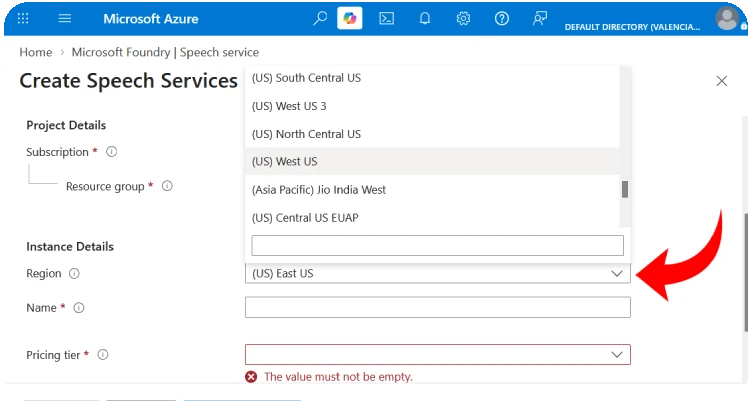Select (US) West US region
The height and width of the screenshot is (402, 750).
[x=432, y=161]
